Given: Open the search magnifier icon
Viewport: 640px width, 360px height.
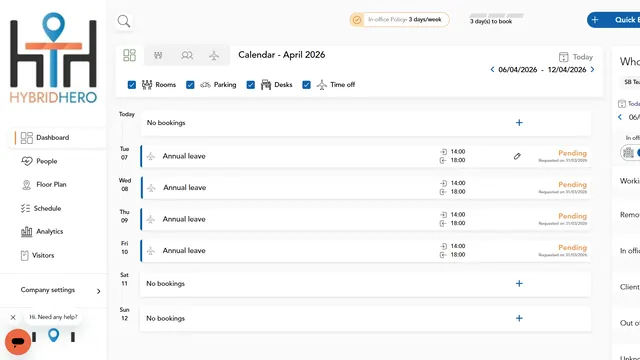Looking at the screenshot, I should coord(124,21).
